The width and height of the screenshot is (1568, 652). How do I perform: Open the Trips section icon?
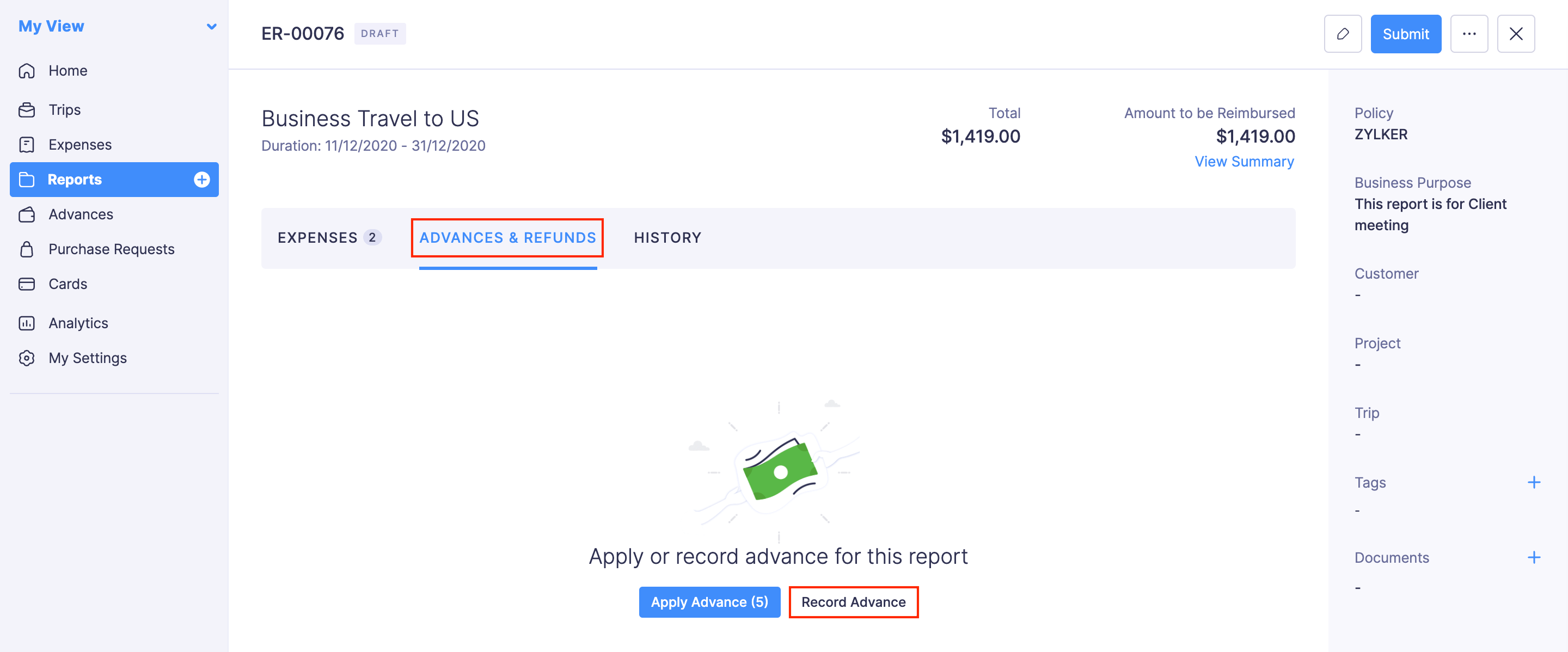(x=27, y=109)
